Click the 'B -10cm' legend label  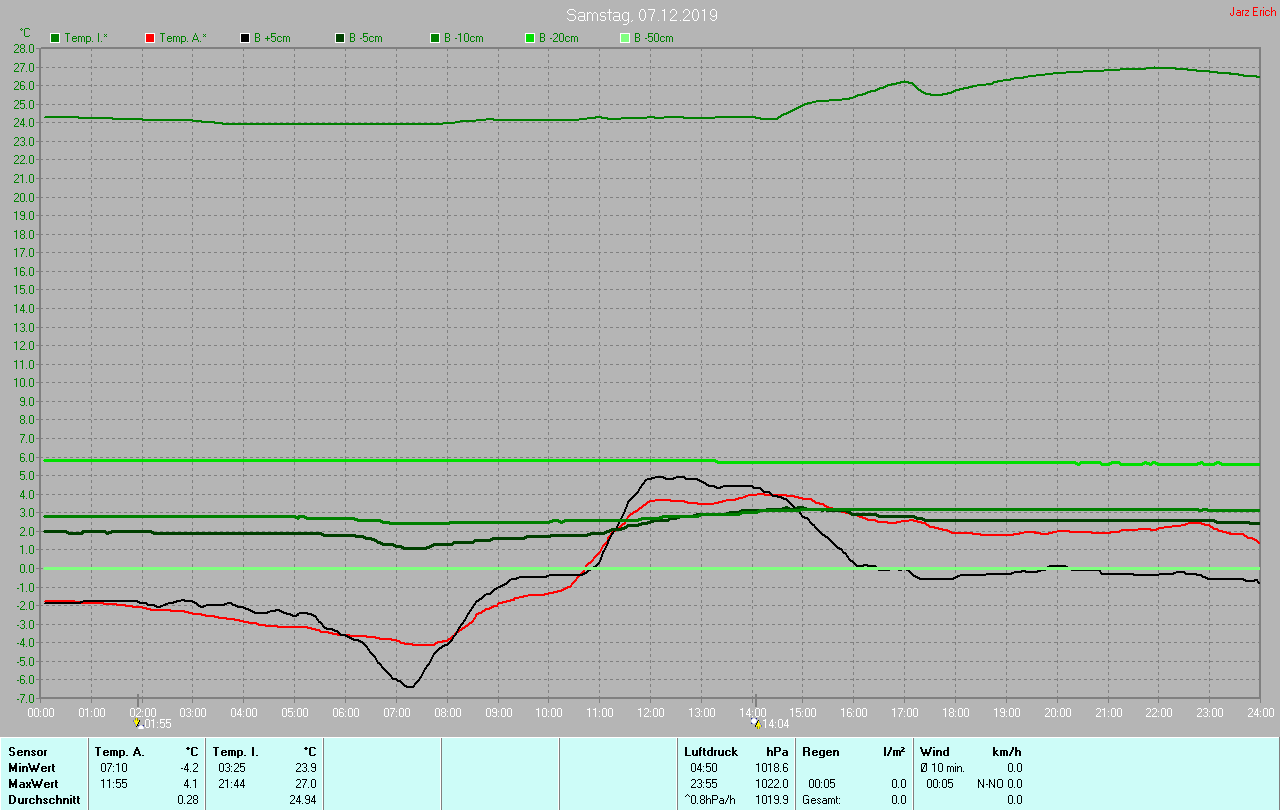(x=464, y=38)
